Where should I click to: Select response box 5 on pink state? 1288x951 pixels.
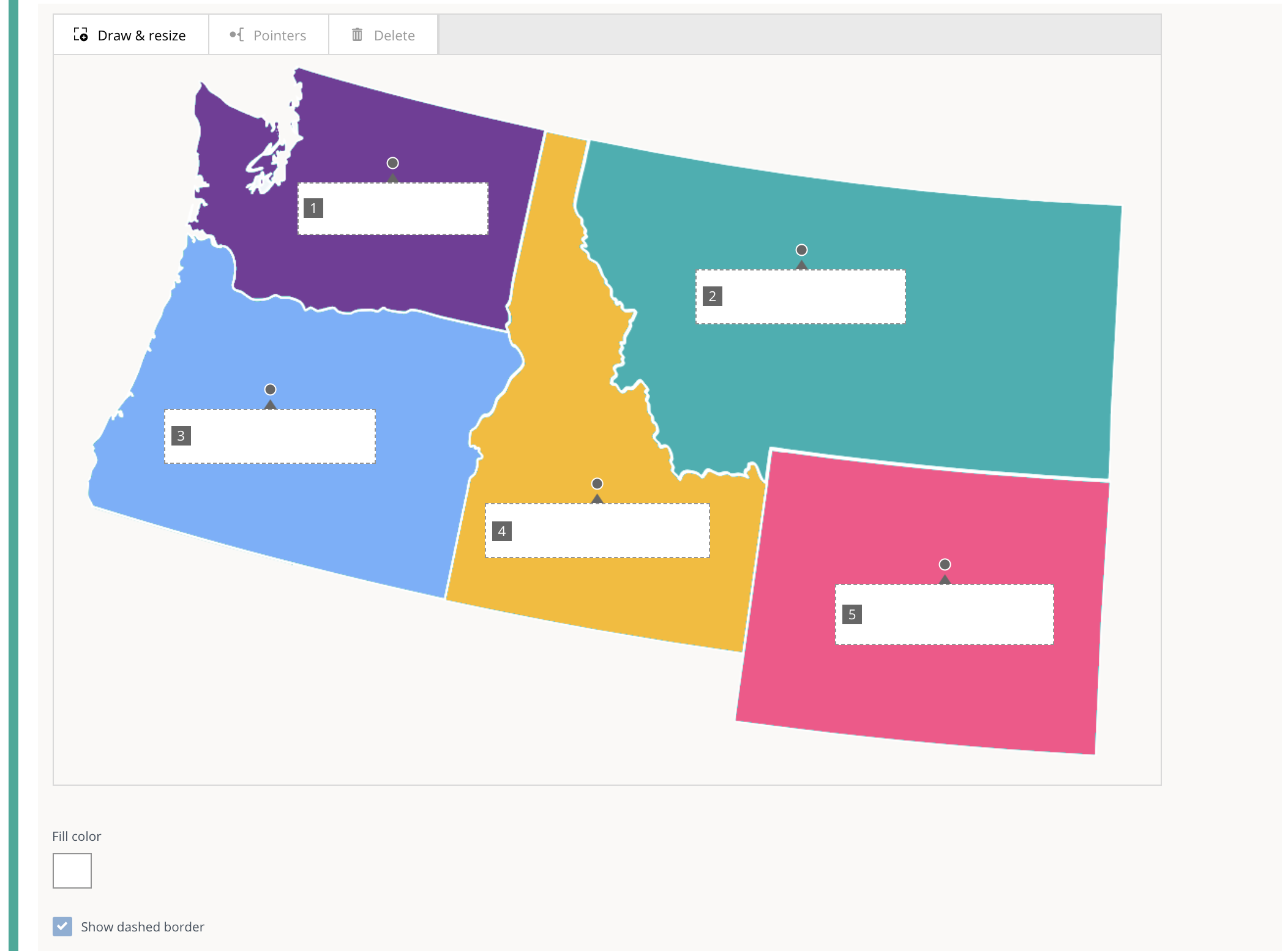[x=955, y=614]
